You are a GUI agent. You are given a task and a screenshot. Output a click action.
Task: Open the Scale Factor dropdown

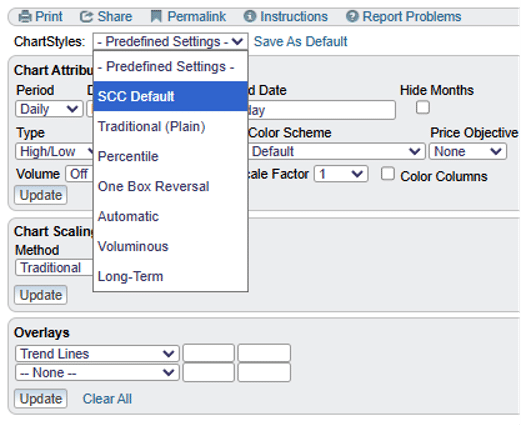pyautogui.click(x=341, y=174)
